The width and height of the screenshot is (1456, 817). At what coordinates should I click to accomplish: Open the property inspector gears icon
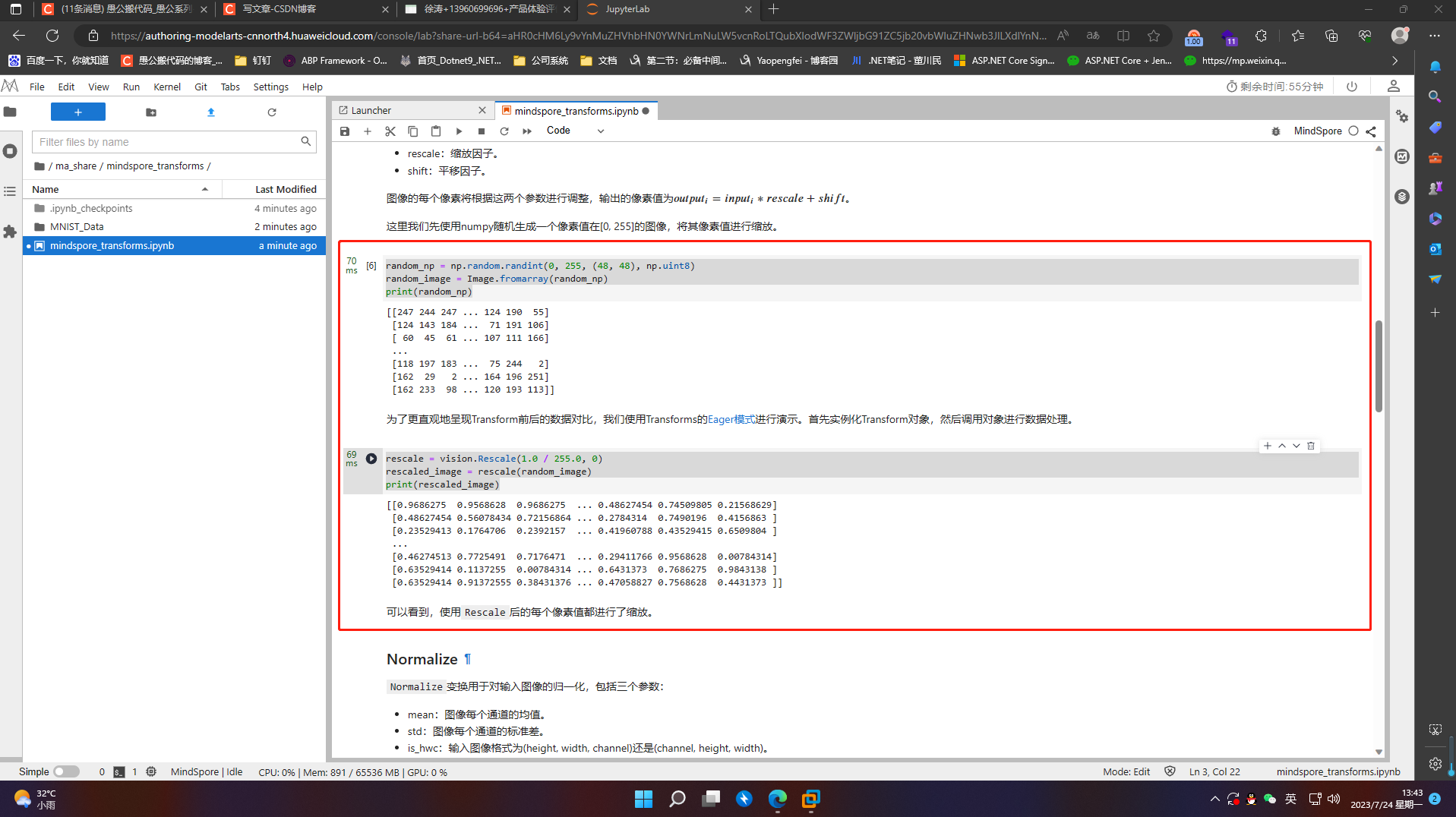(x=1402, y=116)
